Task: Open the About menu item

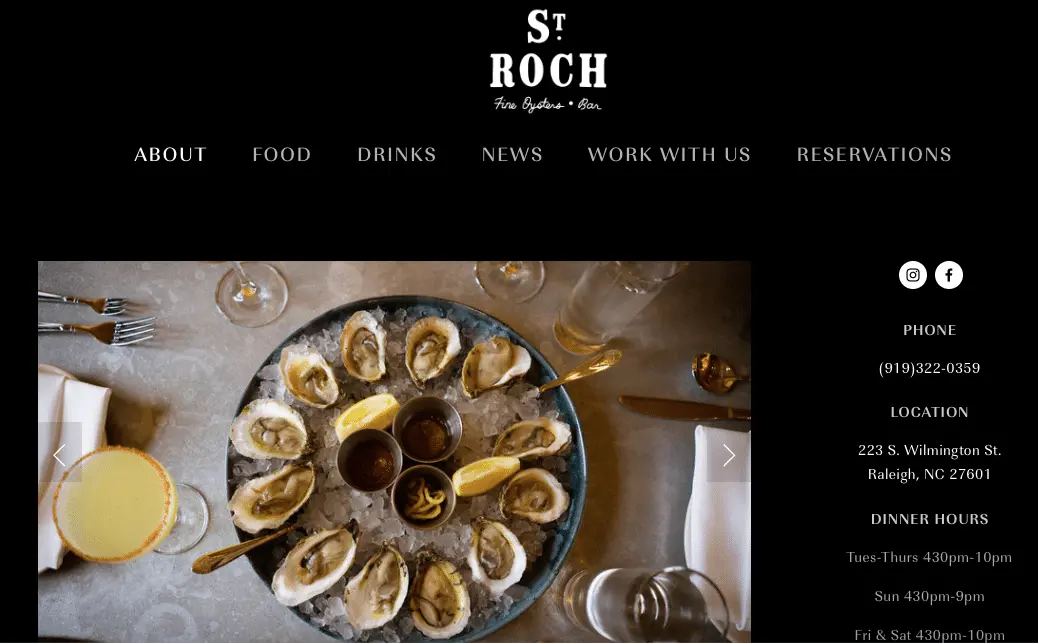Action: [x=170, y=154]
